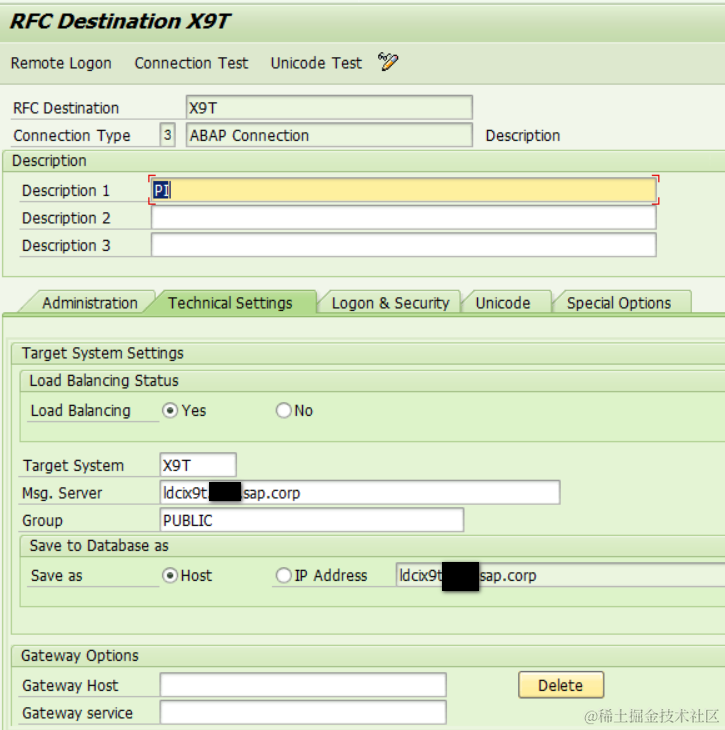Click the Group field containing PUBLIC
This screenshot has width=725, height=730.
coord(312,520)
